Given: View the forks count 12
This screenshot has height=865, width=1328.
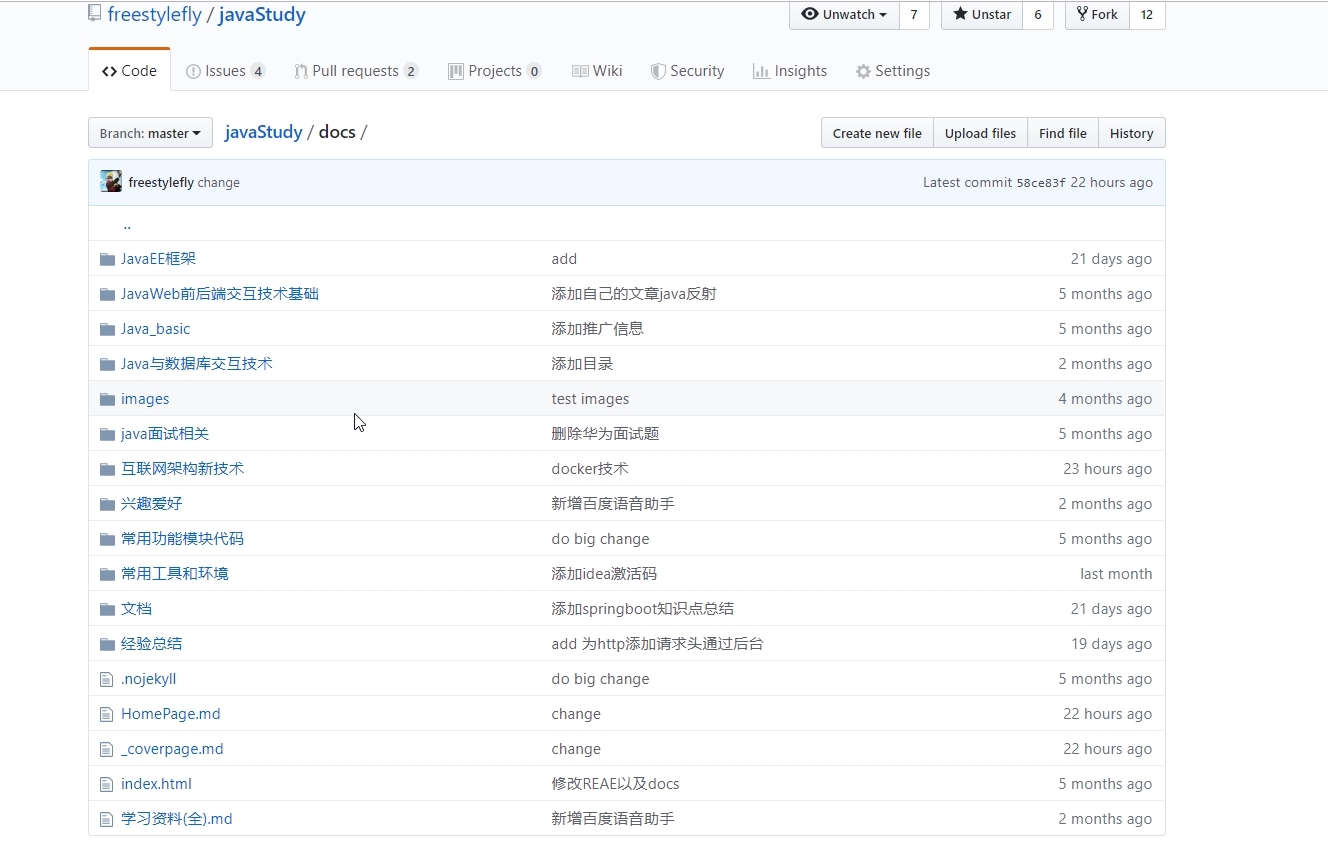Looking at the screenshot, I should coord(1147,15).
